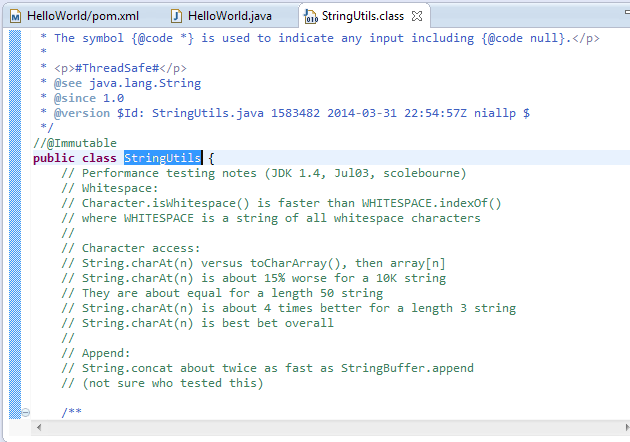
Task: Click the 'The symbol {@code *}' Javadoc line
Action: pos(320,38)
